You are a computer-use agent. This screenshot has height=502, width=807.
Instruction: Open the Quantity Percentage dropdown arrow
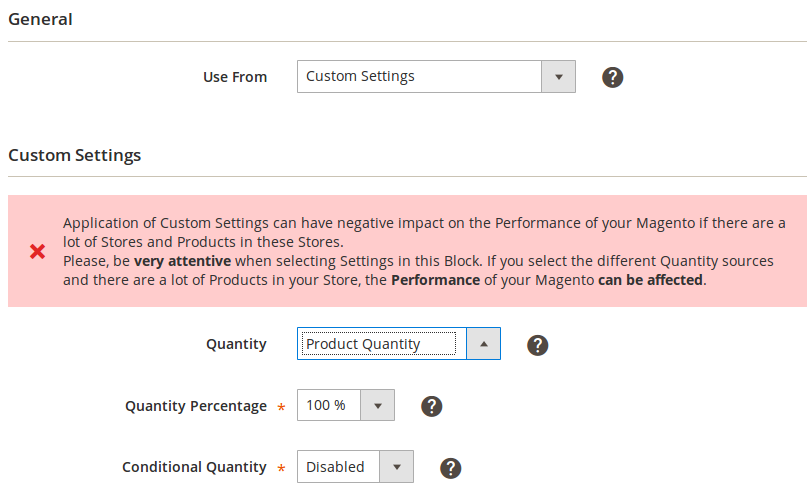pyautogui.click(x=378, y=406)
